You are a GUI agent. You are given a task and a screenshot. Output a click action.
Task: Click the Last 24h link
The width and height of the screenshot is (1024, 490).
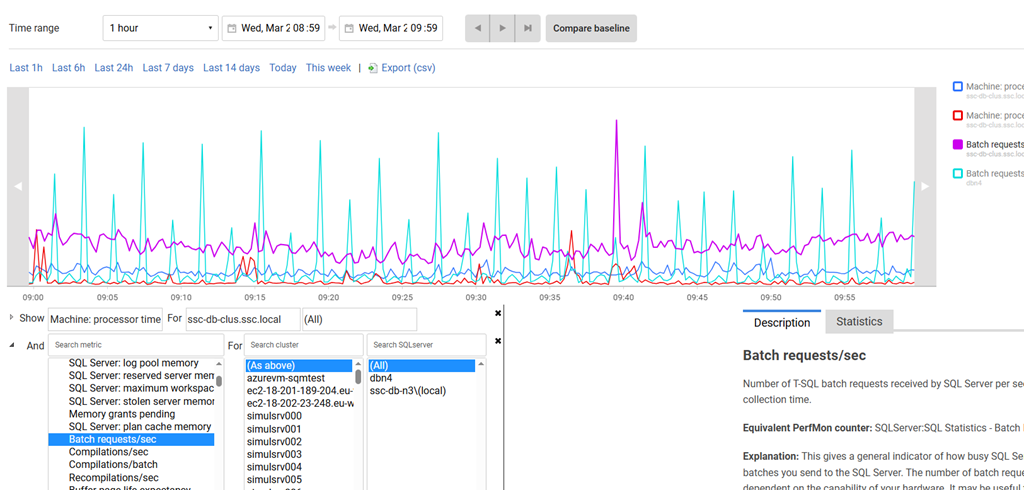coord(114,68)
